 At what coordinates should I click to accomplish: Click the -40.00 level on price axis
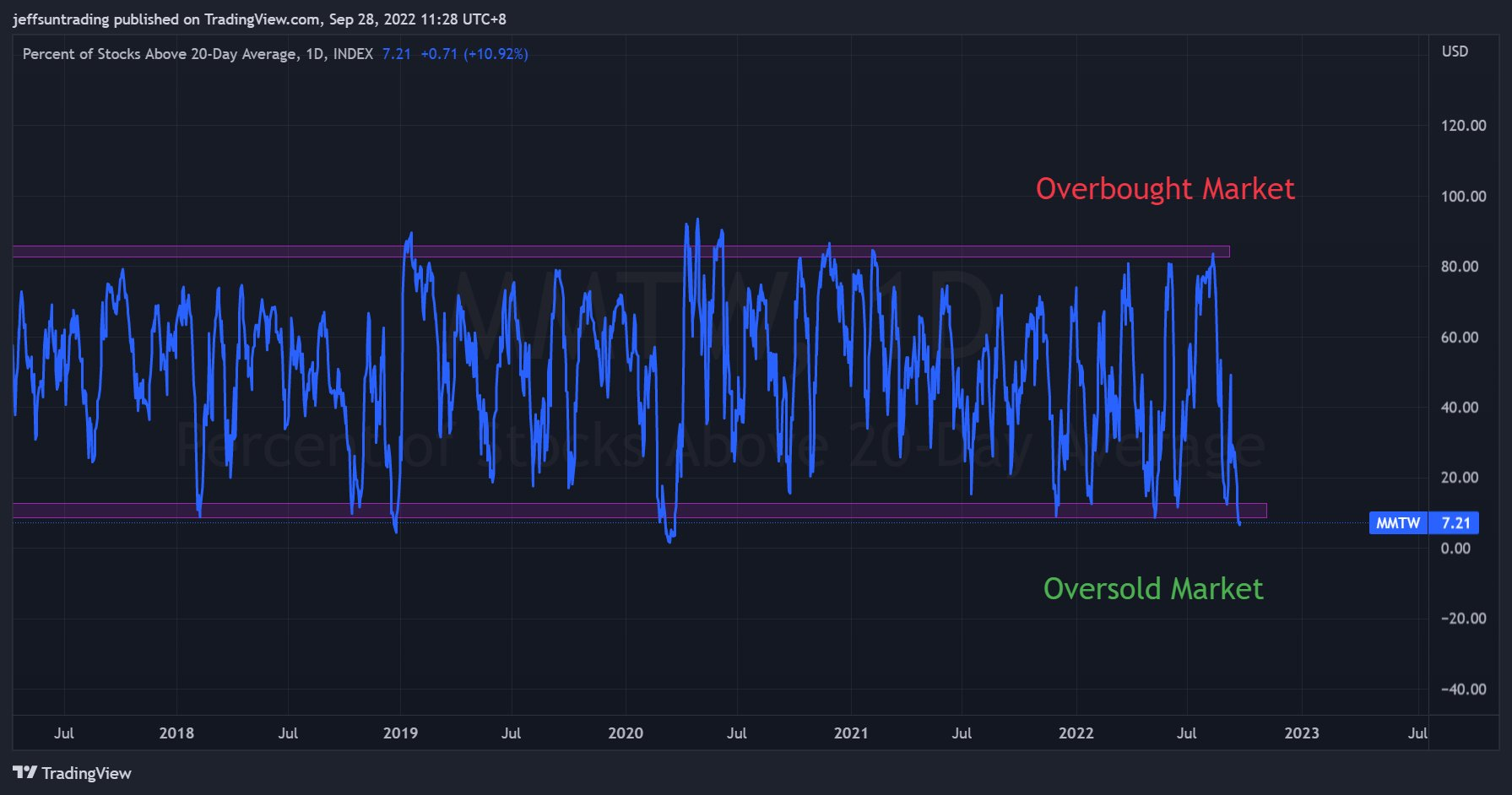point(1463,689)
